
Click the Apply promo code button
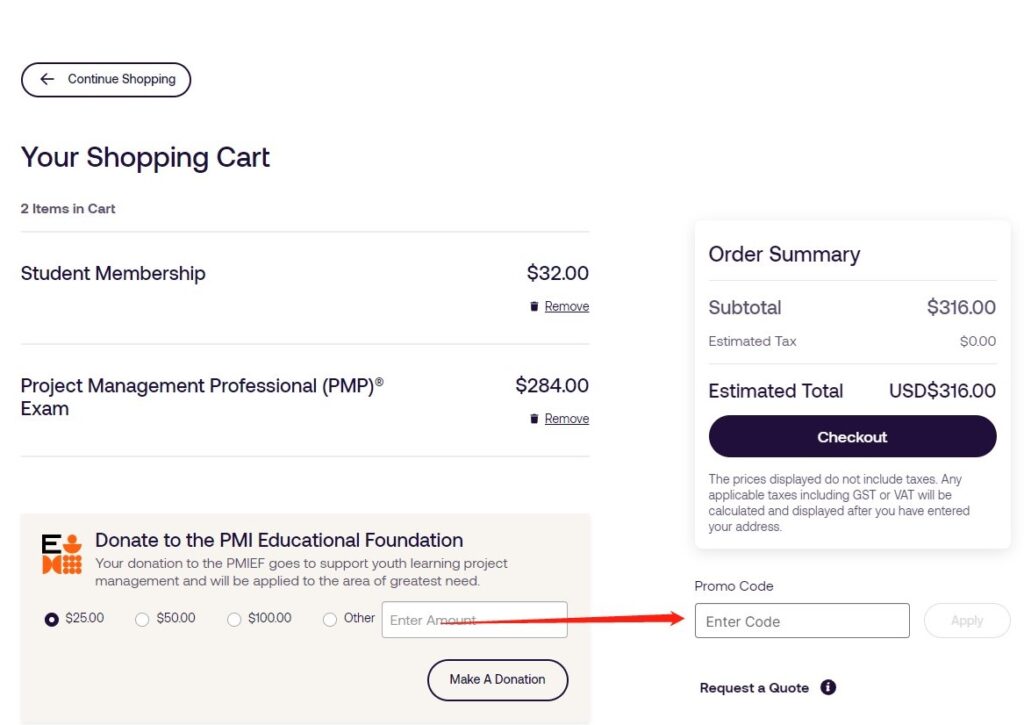point(967,620)
